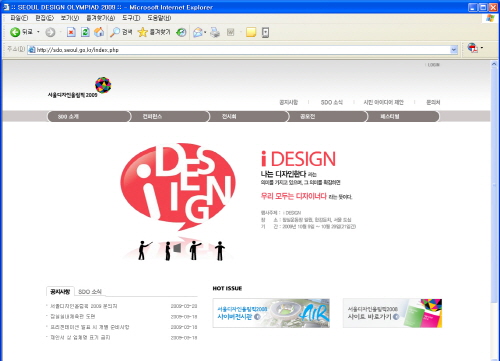Screen dimensions: 500x361
Task: Open the Mail envelope icon
Action: (x=198, y=32)
